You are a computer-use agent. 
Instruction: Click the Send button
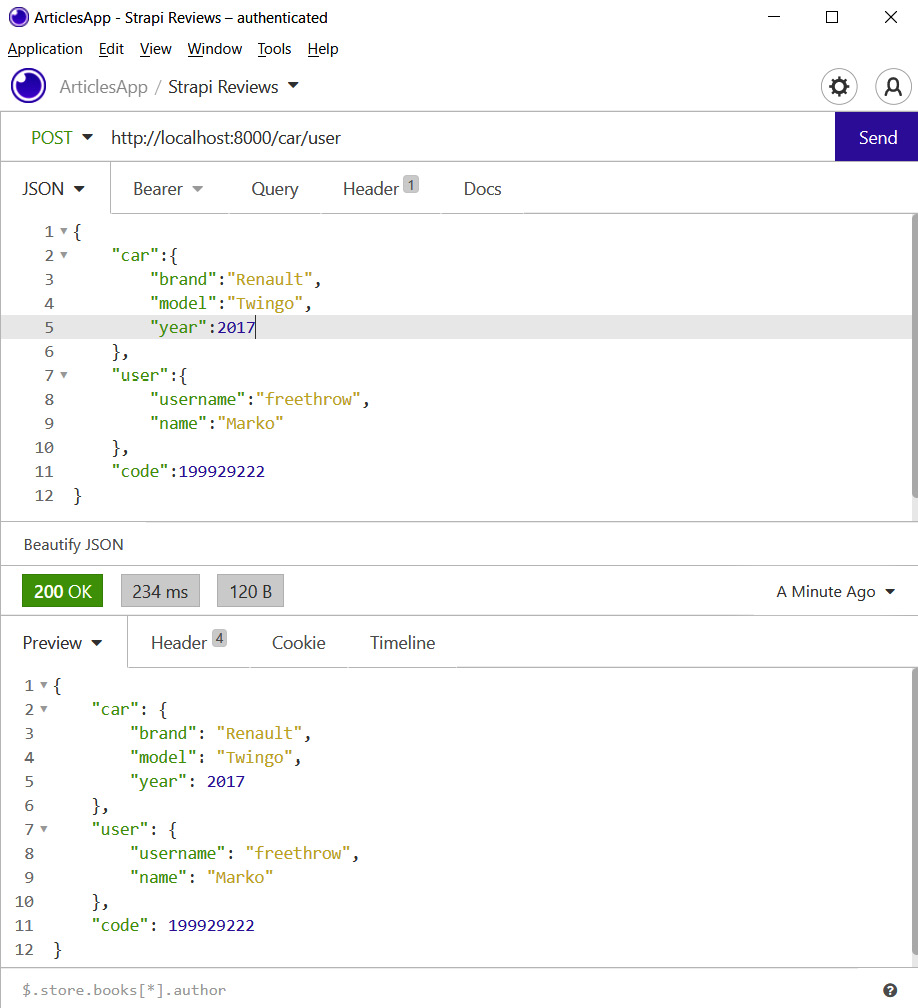[x=877, y=137]
